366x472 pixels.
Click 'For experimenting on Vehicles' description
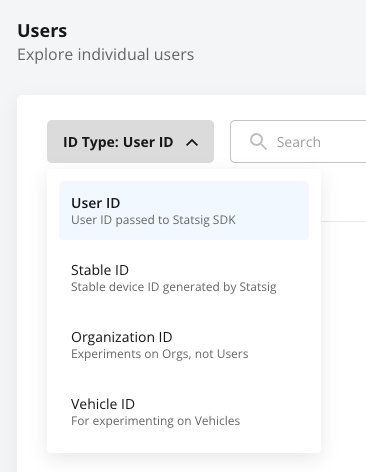coord(155,421)
